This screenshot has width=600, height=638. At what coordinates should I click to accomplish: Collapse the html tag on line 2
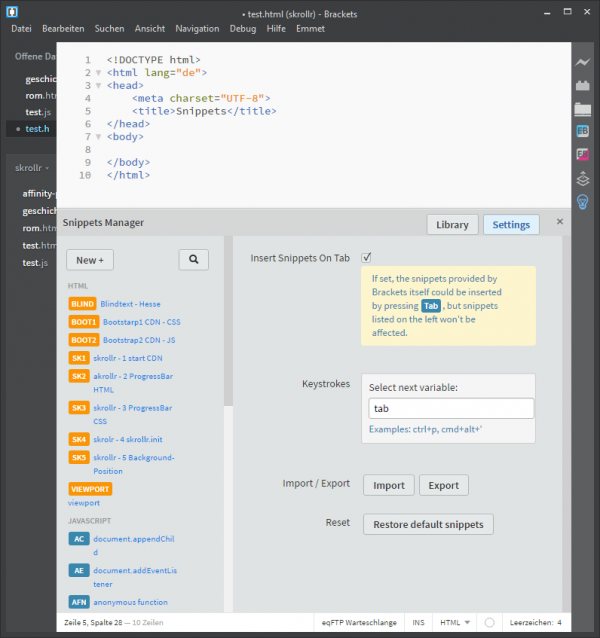pos(98,73)
